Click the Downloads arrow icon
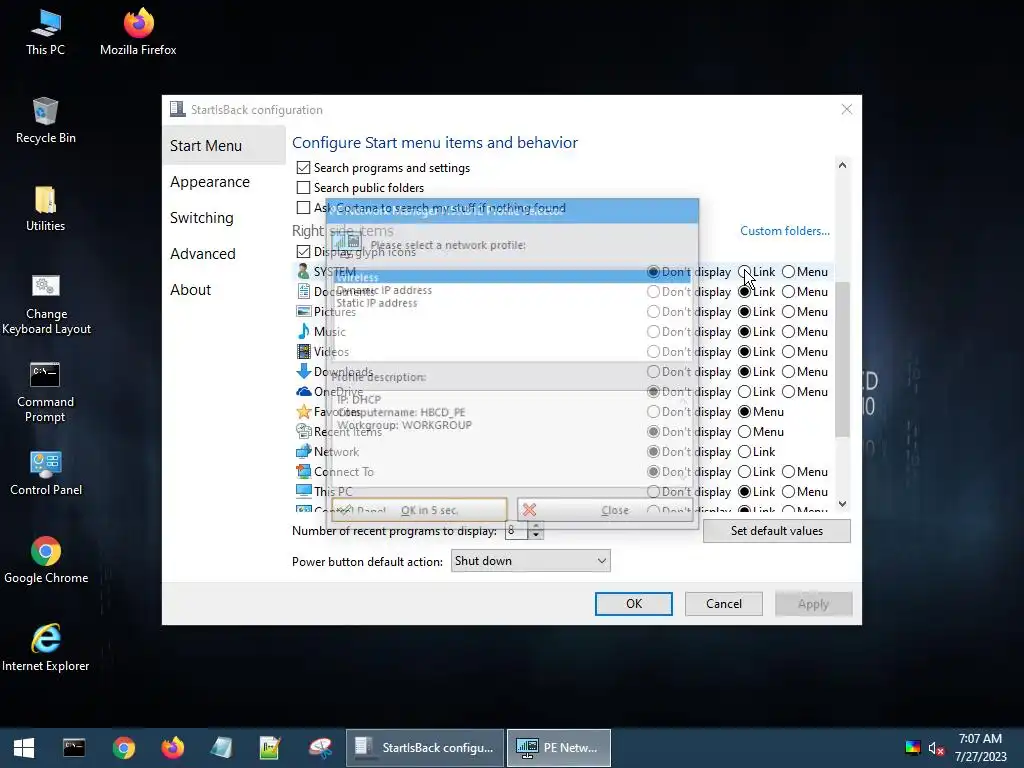 pyautogui.click(x=304, y=372)
